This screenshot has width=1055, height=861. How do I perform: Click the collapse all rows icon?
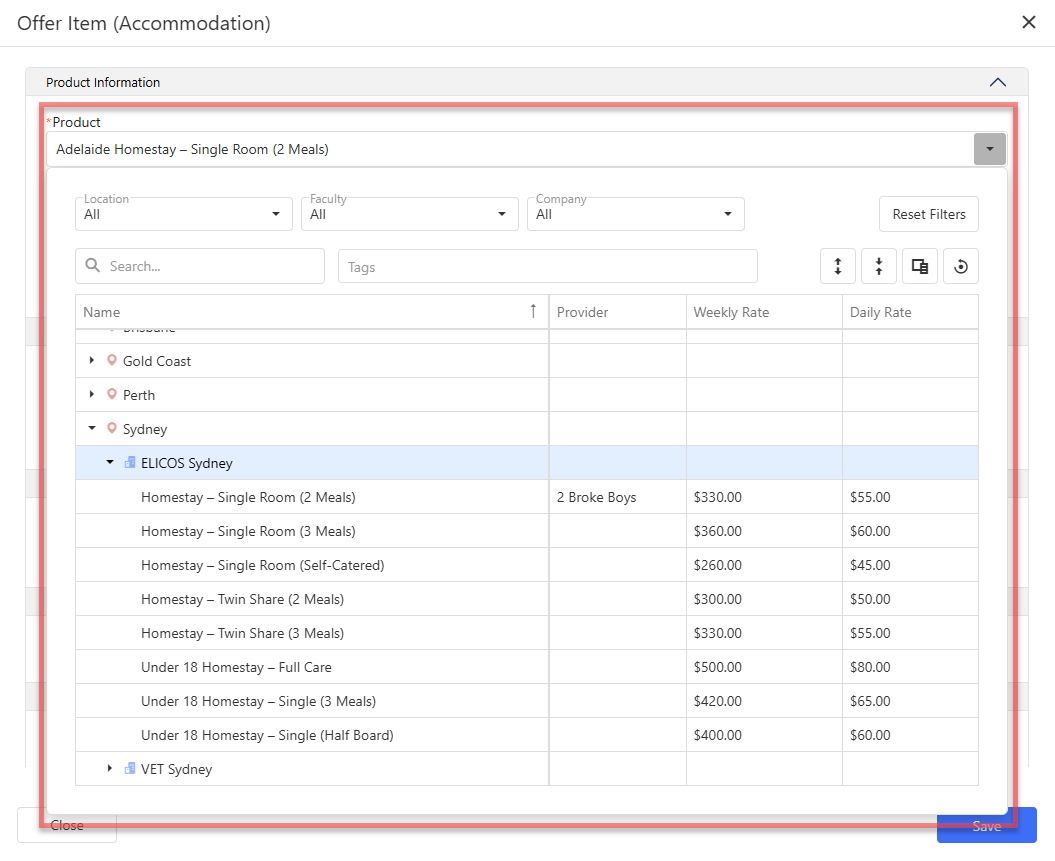pos(879,266)
